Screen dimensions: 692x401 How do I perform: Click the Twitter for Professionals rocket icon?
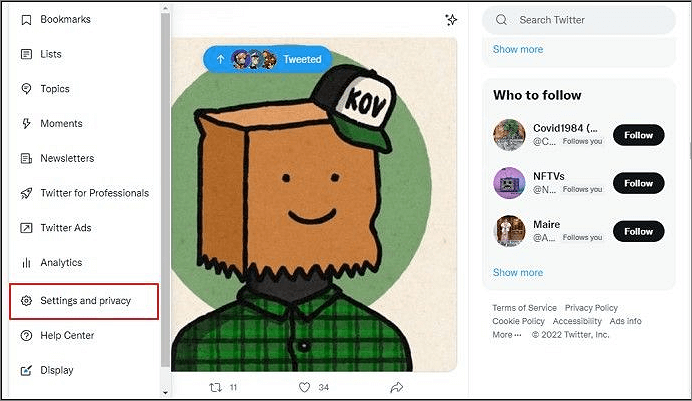[x=26, y=193]
